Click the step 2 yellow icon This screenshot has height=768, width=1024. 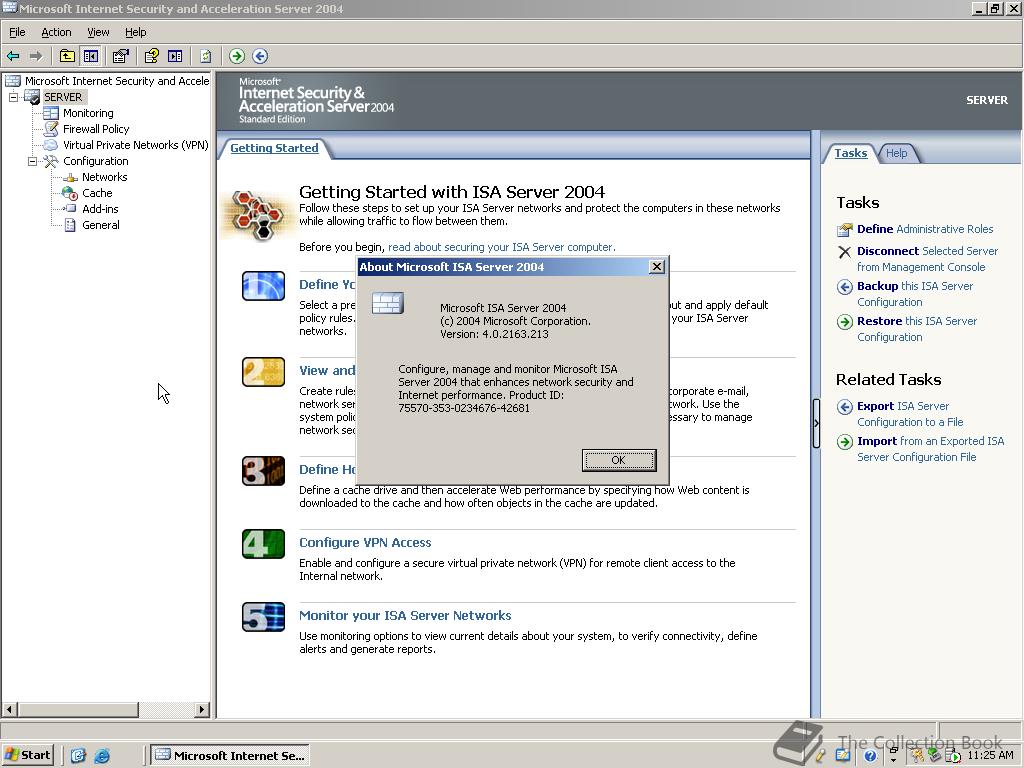coord(263,372)
